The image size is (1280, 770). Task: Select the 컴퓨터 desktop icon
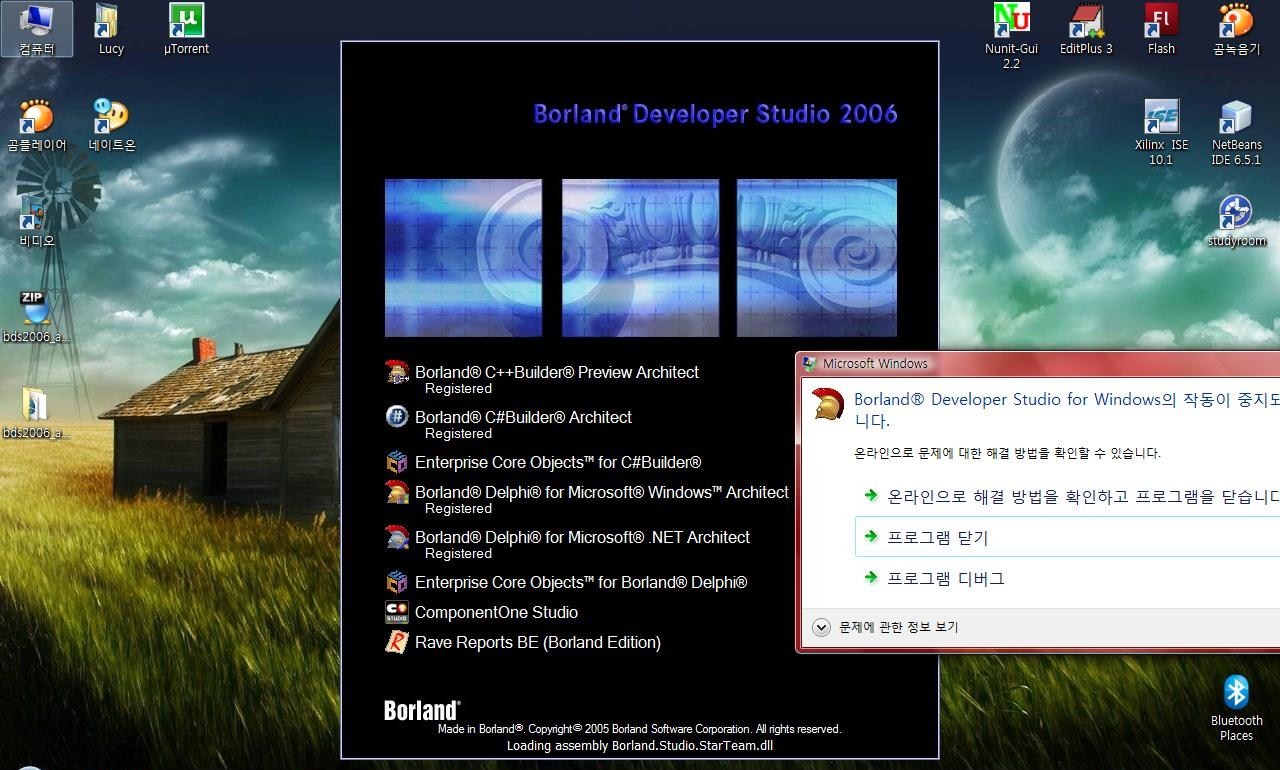click(36, 22)
